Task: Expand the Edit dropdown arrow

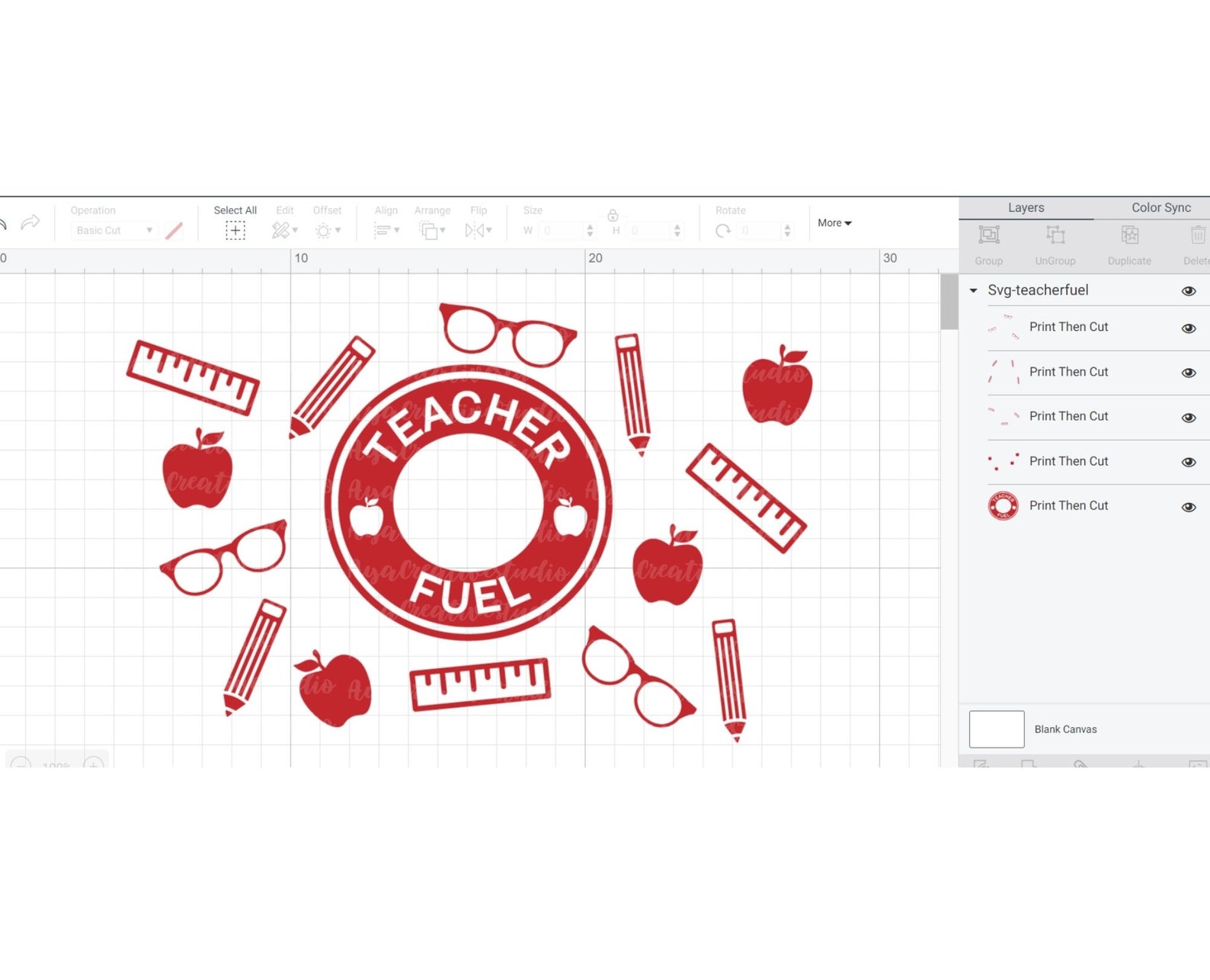Action: pyautogui.click(x=295, y=230)
